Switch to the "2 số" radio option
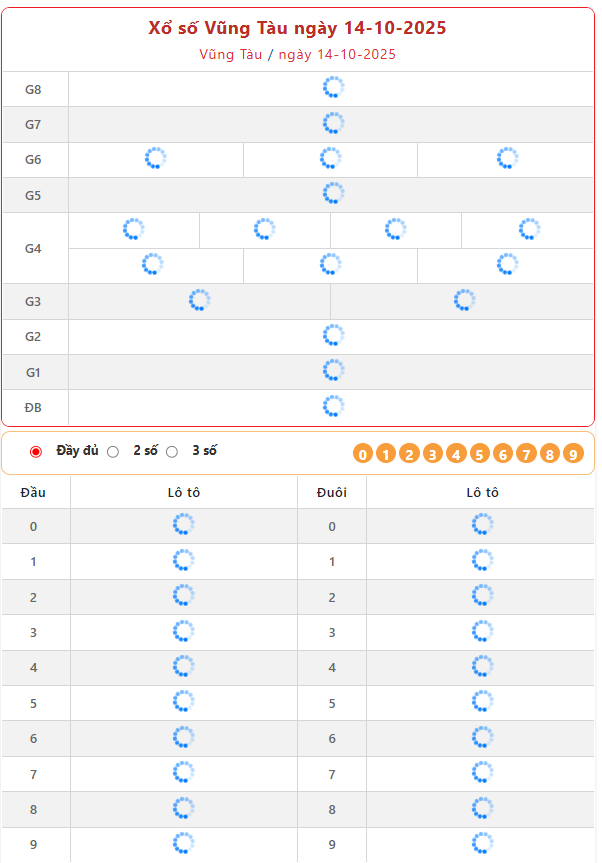The image size is (602, 863). (x=113, y=452)
